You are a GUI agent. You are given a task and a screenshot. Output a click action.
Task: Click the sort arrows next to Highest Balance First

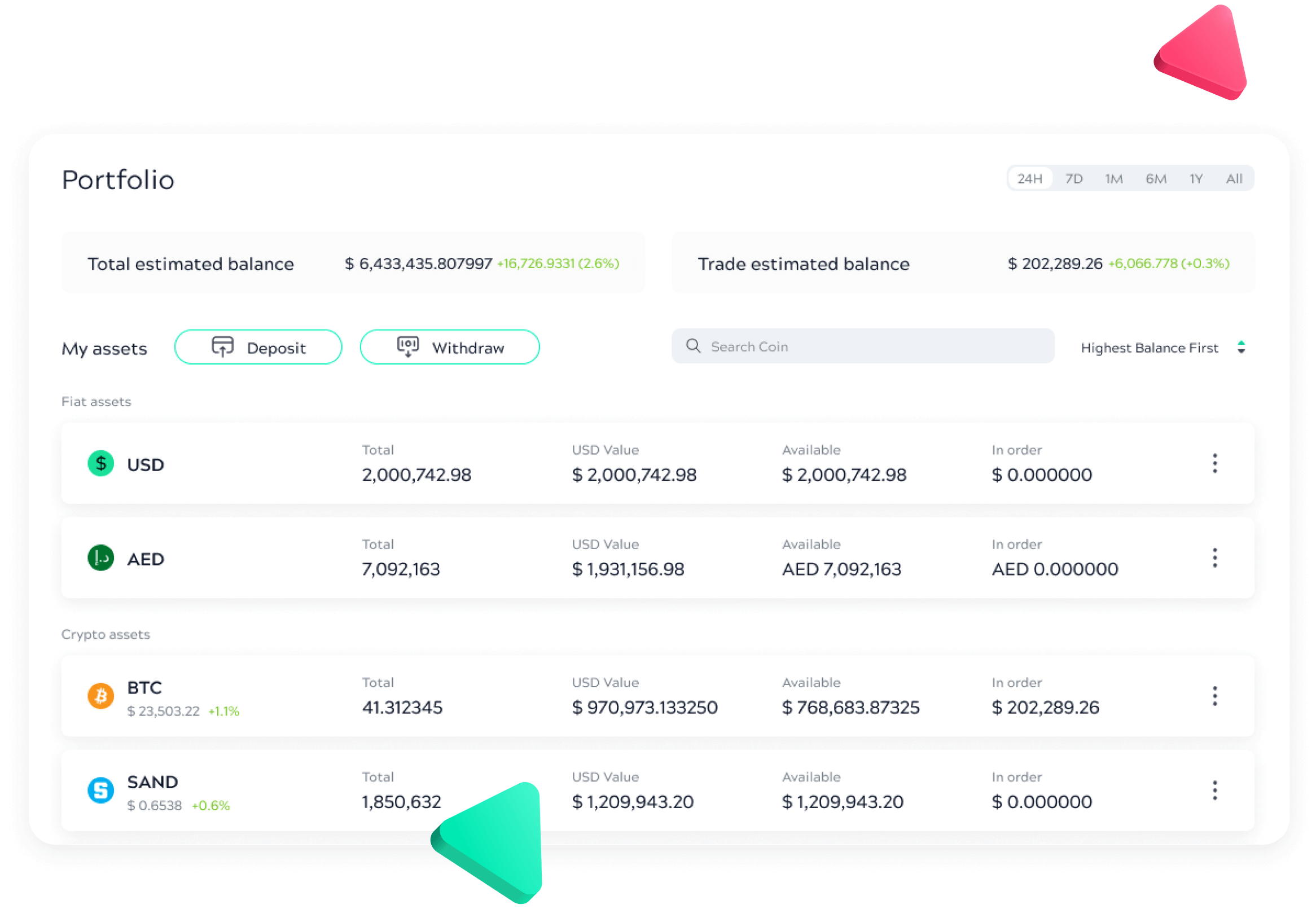(1242, 347)
